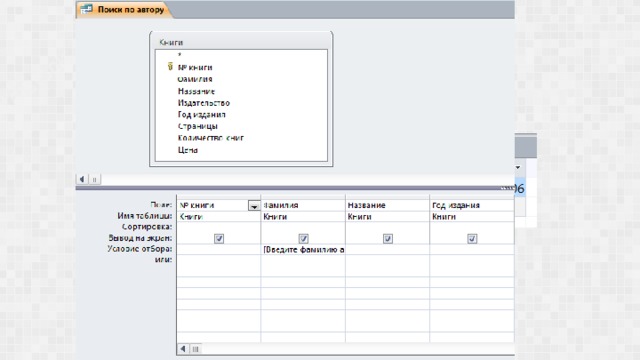Click the 'Год издания' field cell in grid
This screenshot has width=640, height=360.
(x=472, y=205)
